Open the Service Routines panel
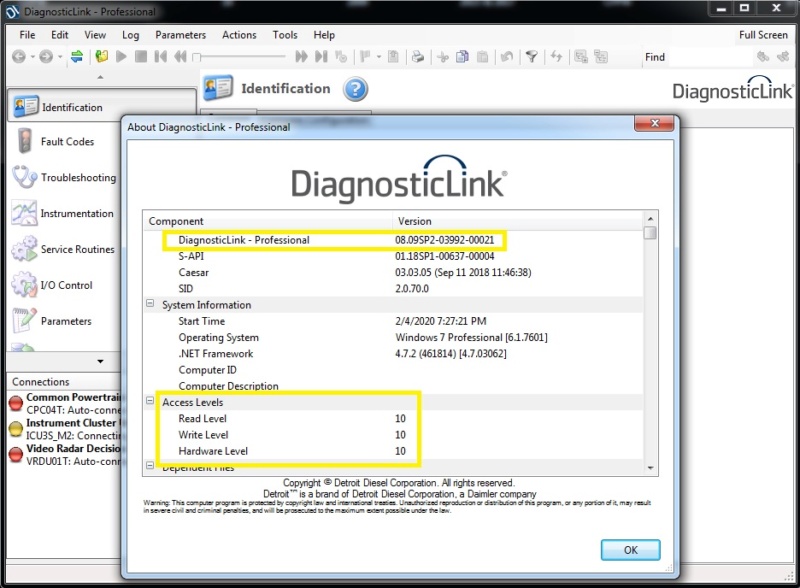 (x=63, y=249)
